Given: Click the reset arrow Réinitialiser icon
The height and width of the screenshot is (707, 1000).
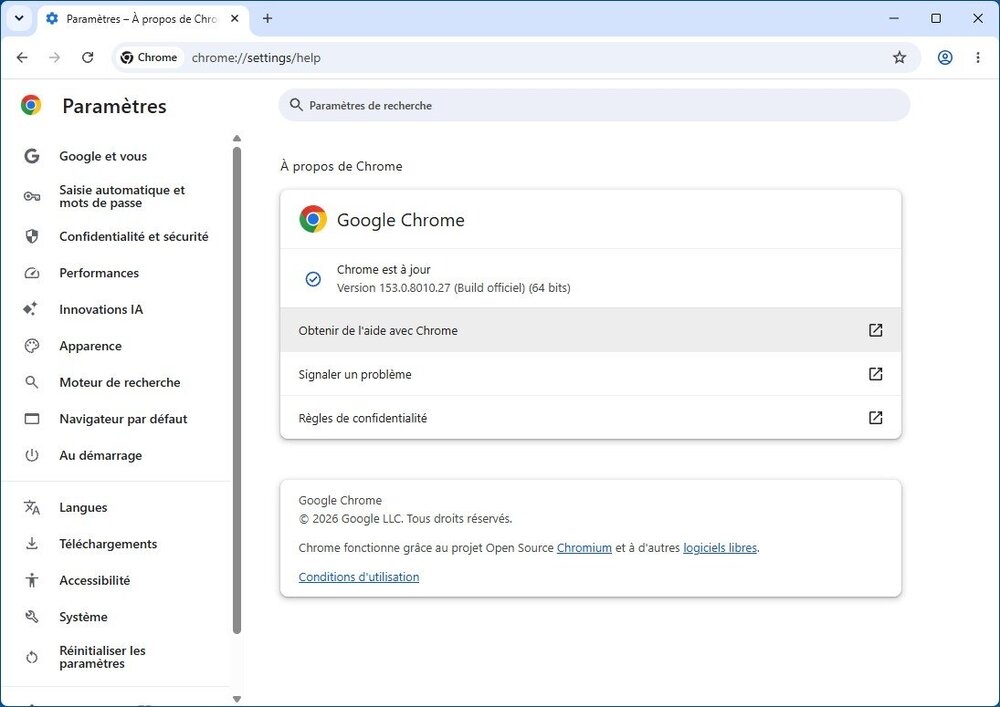Looking at the screenshot, I should coord(32,657).
